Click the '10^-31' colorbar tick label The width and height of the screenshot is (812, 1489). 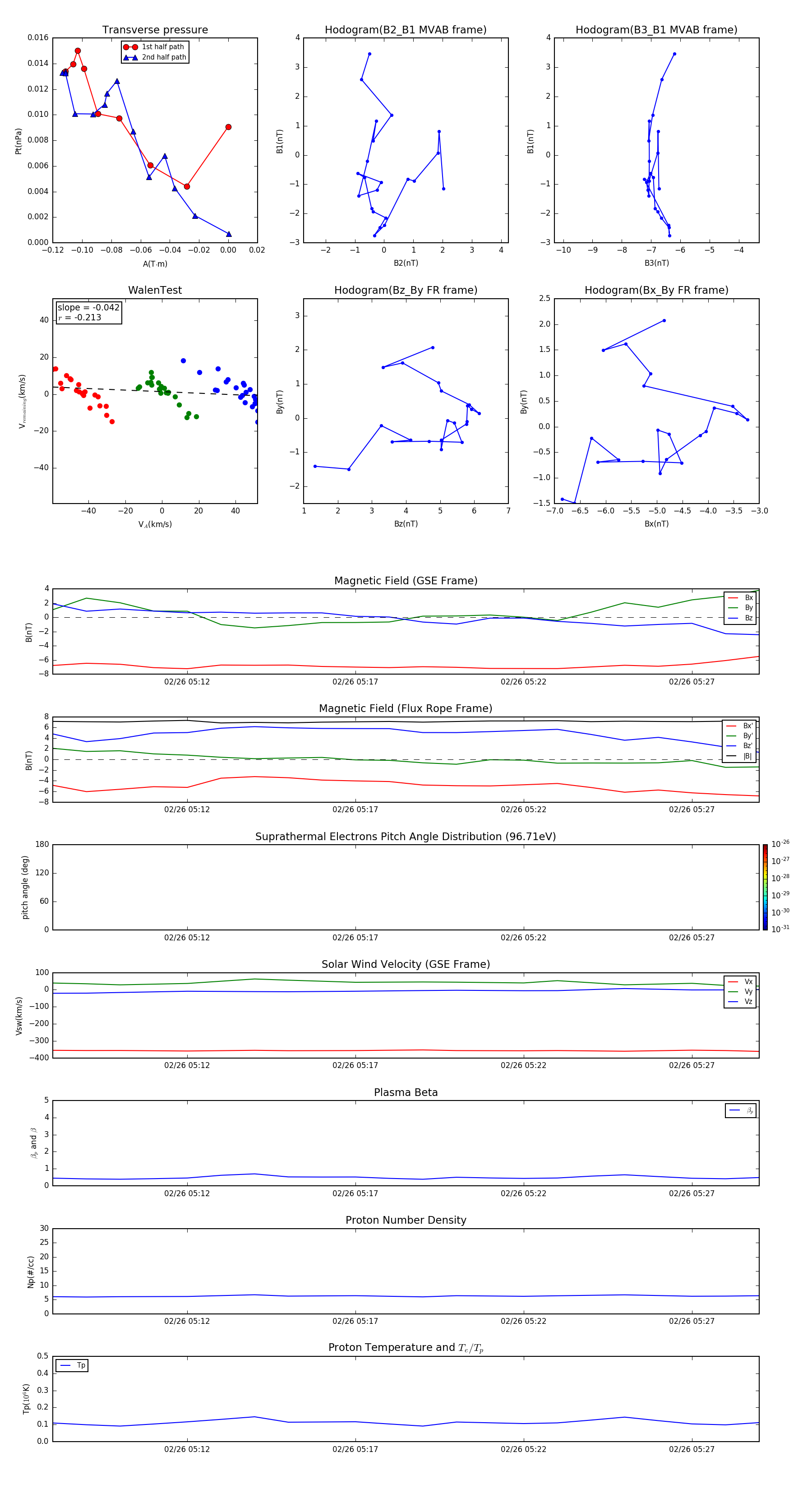[x=780, y=929]
